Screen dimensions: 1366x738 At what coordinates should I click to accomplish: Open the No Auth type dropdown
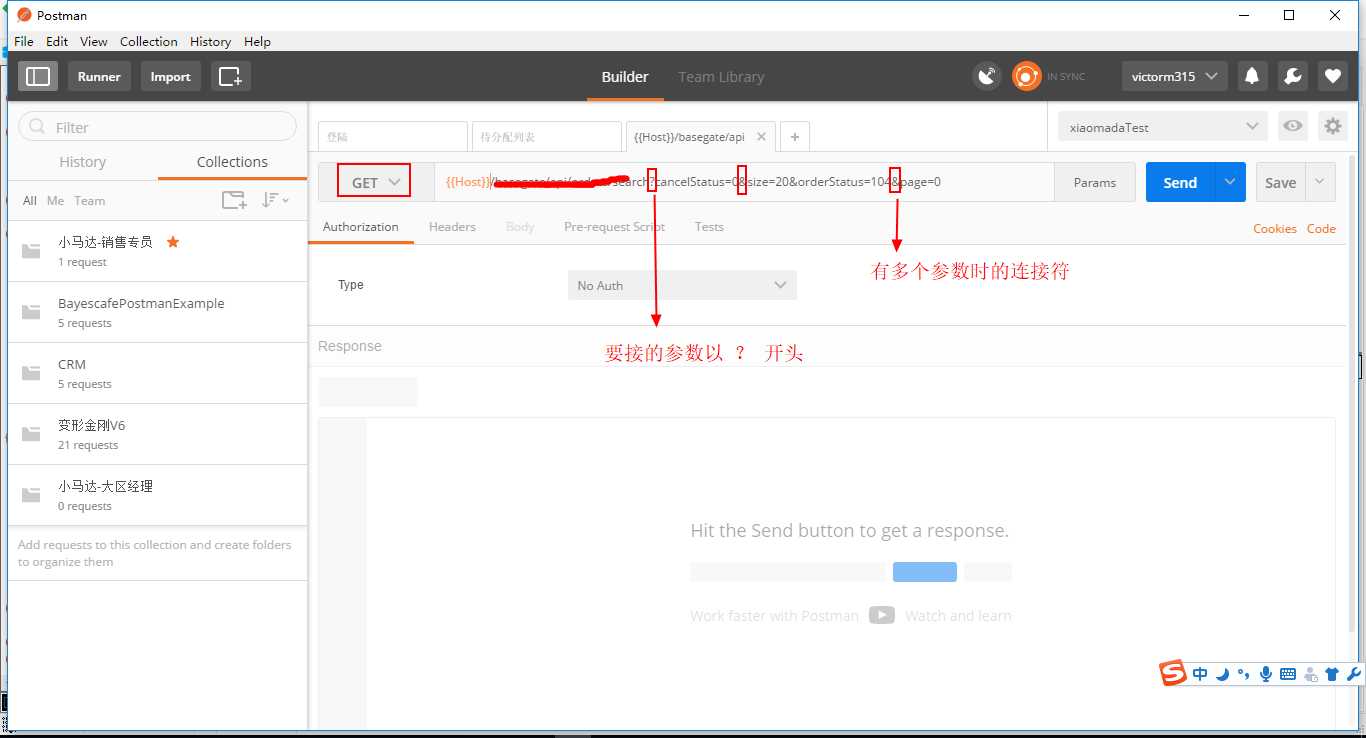(682, 285)
